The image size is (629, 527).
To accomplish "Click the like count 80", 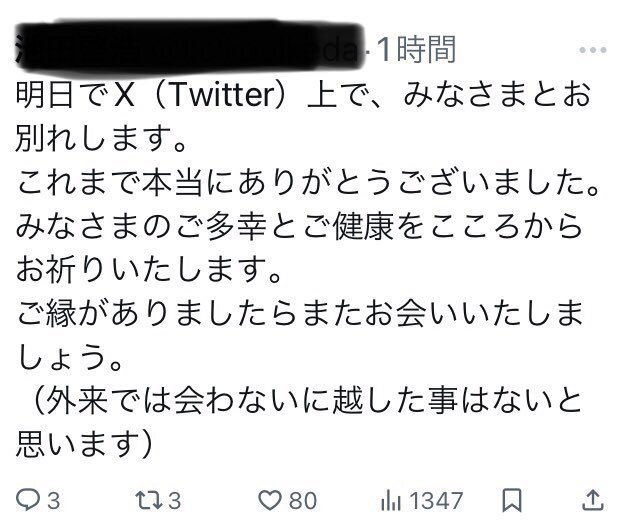I will point(303,501).
